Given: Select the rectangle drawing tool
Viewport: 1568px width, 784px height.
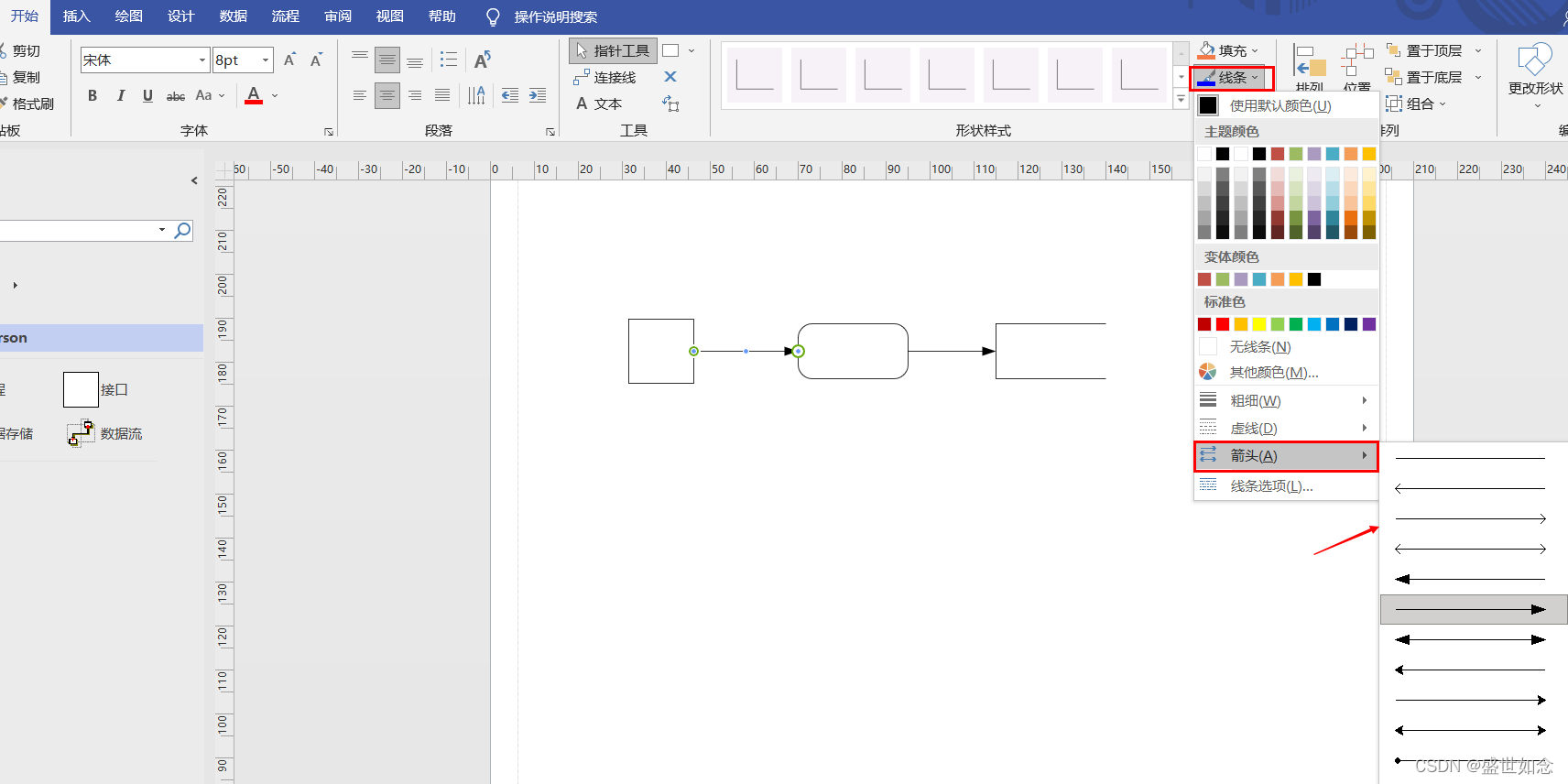Looking at the screenshot, I should coord(670,51).
